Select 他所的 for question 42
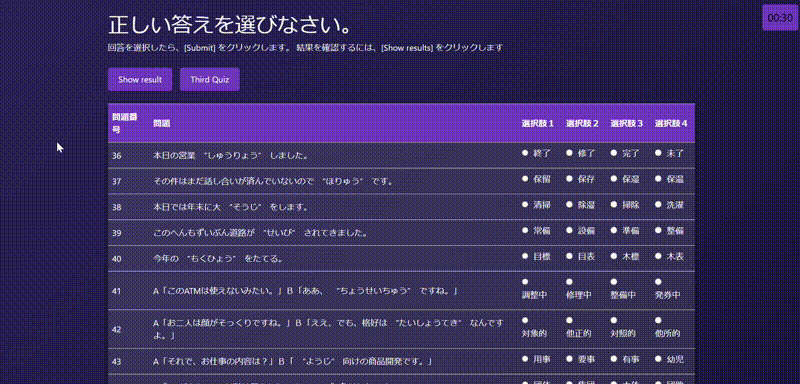 pyautogui.click(x=658, y=320)
